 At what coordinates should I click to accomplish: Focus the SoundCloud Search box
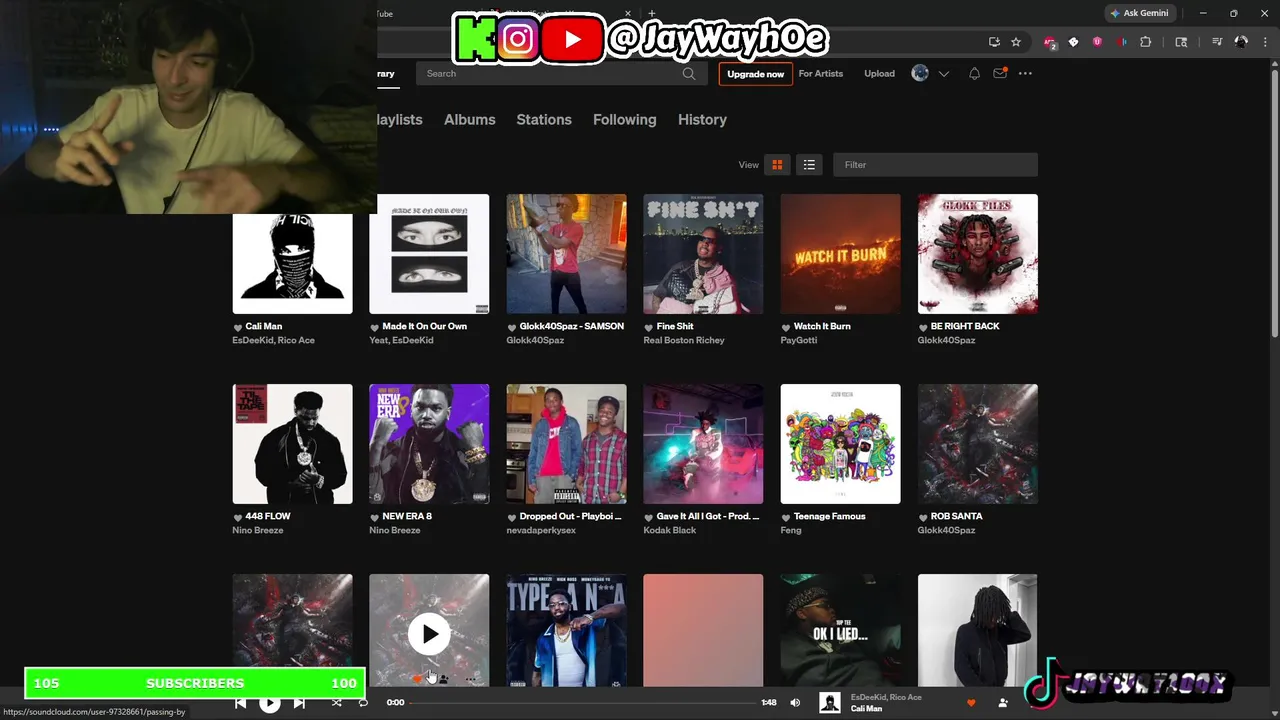coord(560,73)
